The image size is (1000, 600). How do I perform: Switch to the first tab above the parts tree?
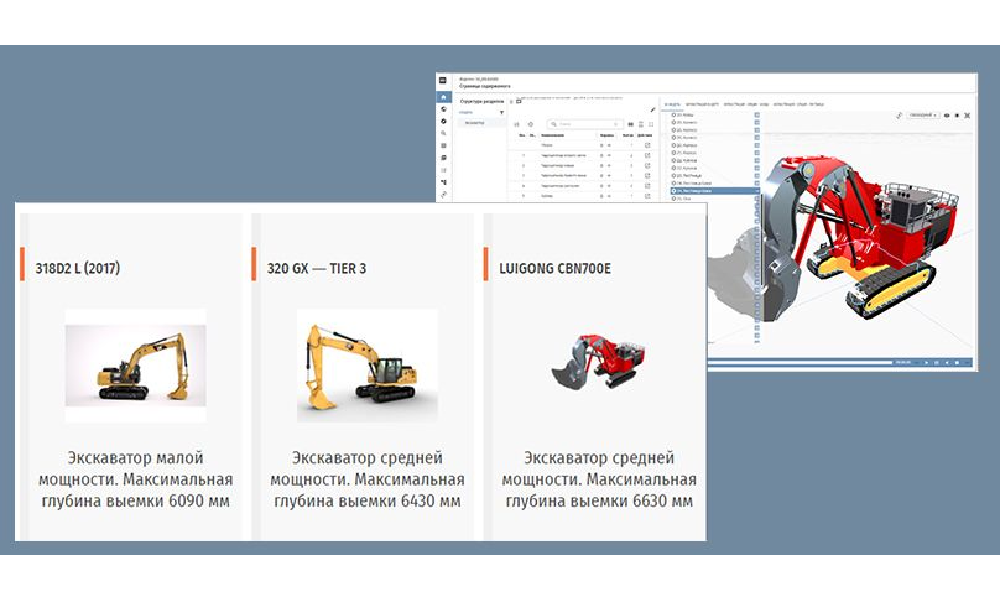[x=673, y=104]
